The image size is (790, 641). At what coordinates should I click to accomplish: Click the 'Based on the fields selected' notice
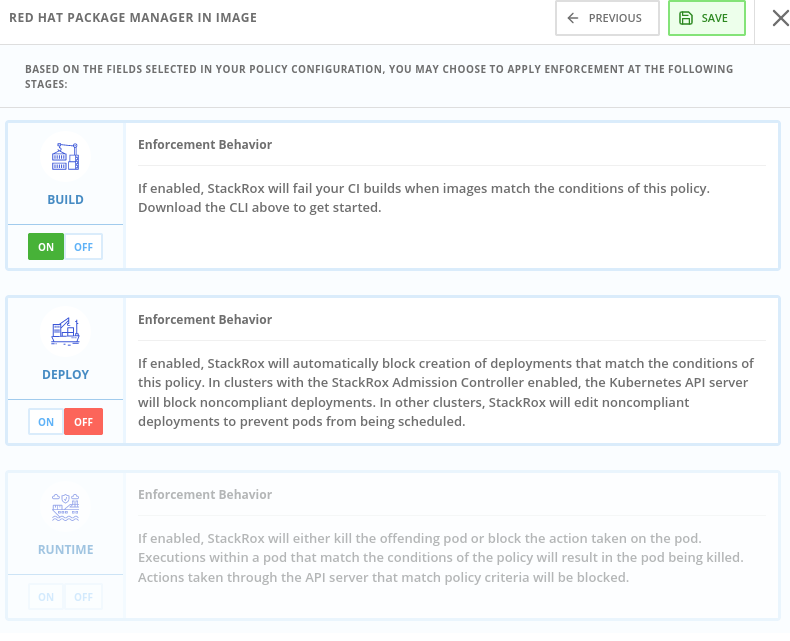379,76
